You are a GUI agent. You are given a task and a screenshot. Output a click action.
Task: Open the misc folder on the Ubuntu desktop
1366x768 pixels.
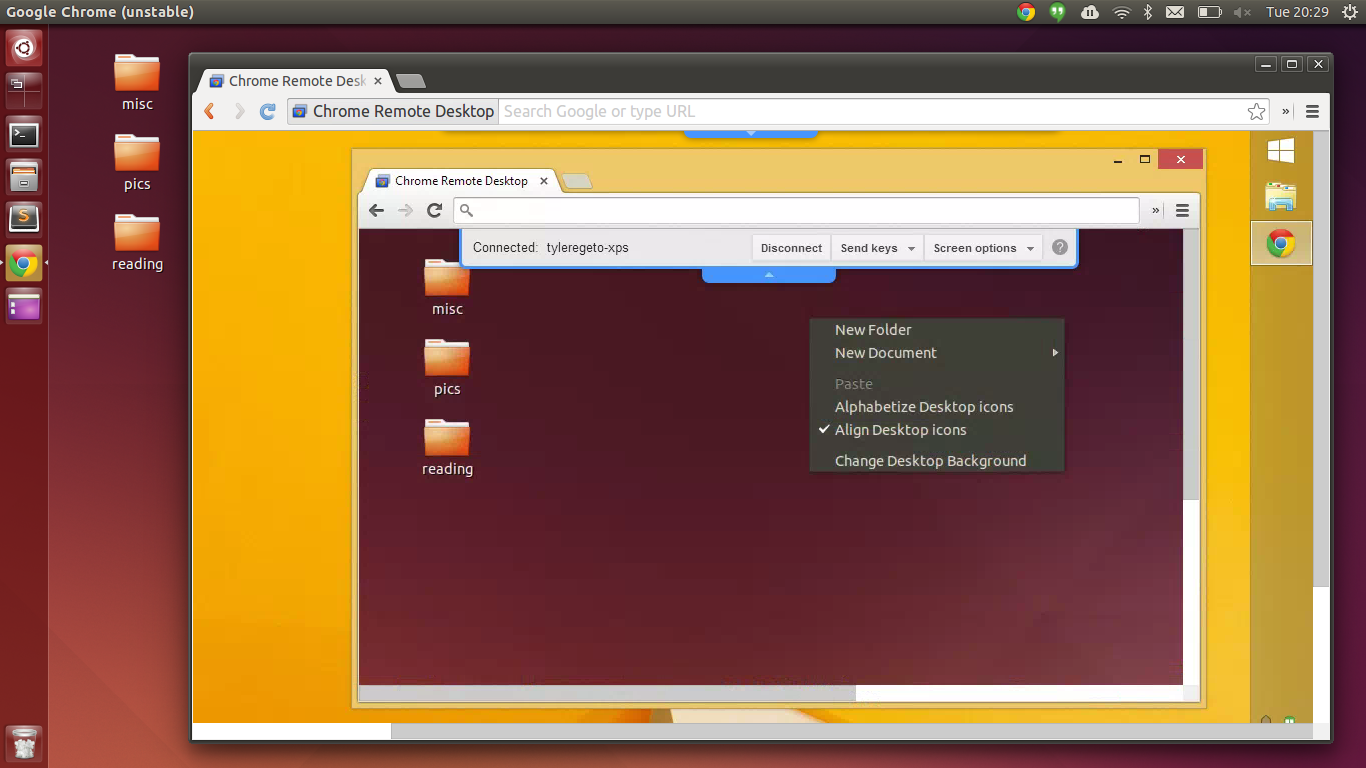pyautogui.click(x=137, y=83)
